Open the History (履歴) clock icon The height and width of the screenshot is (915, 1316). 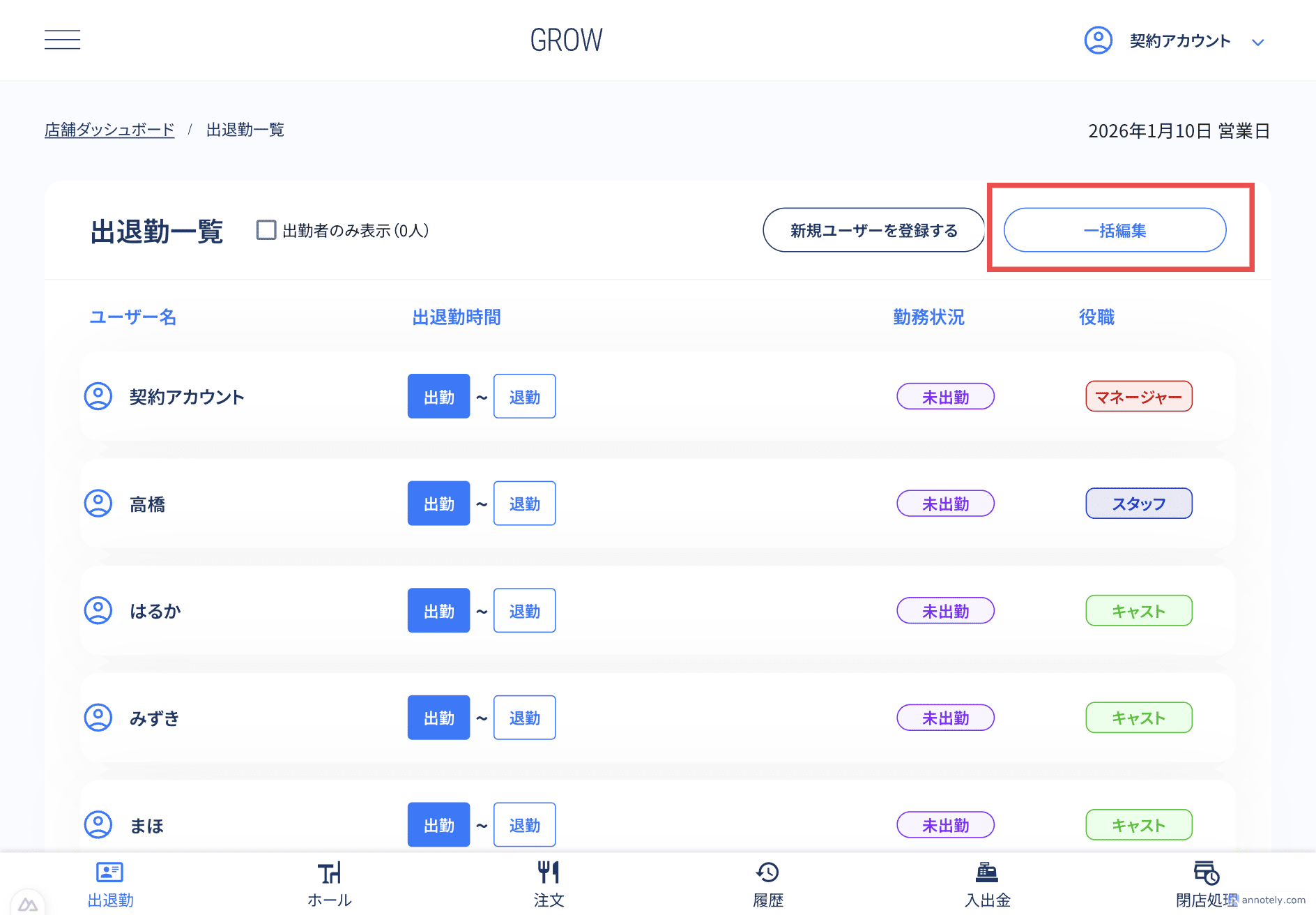click(767, 873)
